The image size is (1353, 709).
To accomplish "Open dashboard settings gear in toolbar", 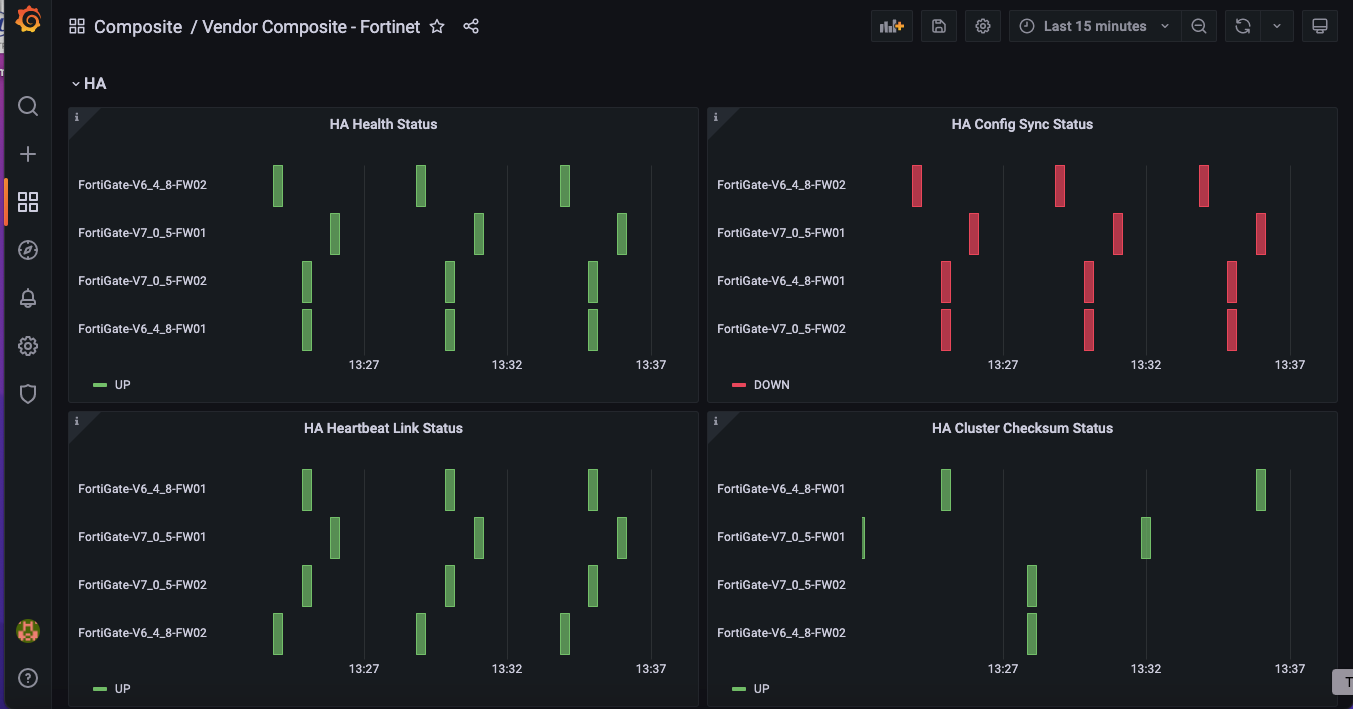I will click(983, 27).
